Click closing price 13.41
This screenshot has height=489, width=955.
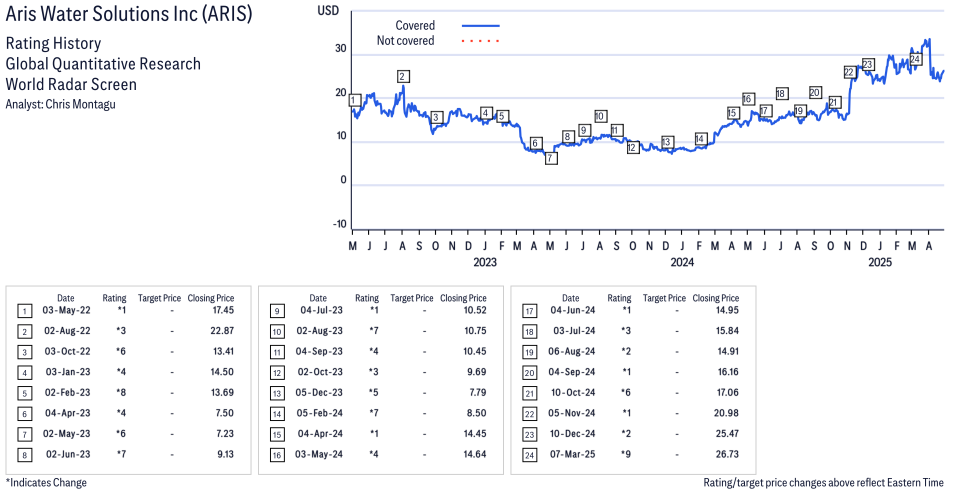tap(222, 351)
